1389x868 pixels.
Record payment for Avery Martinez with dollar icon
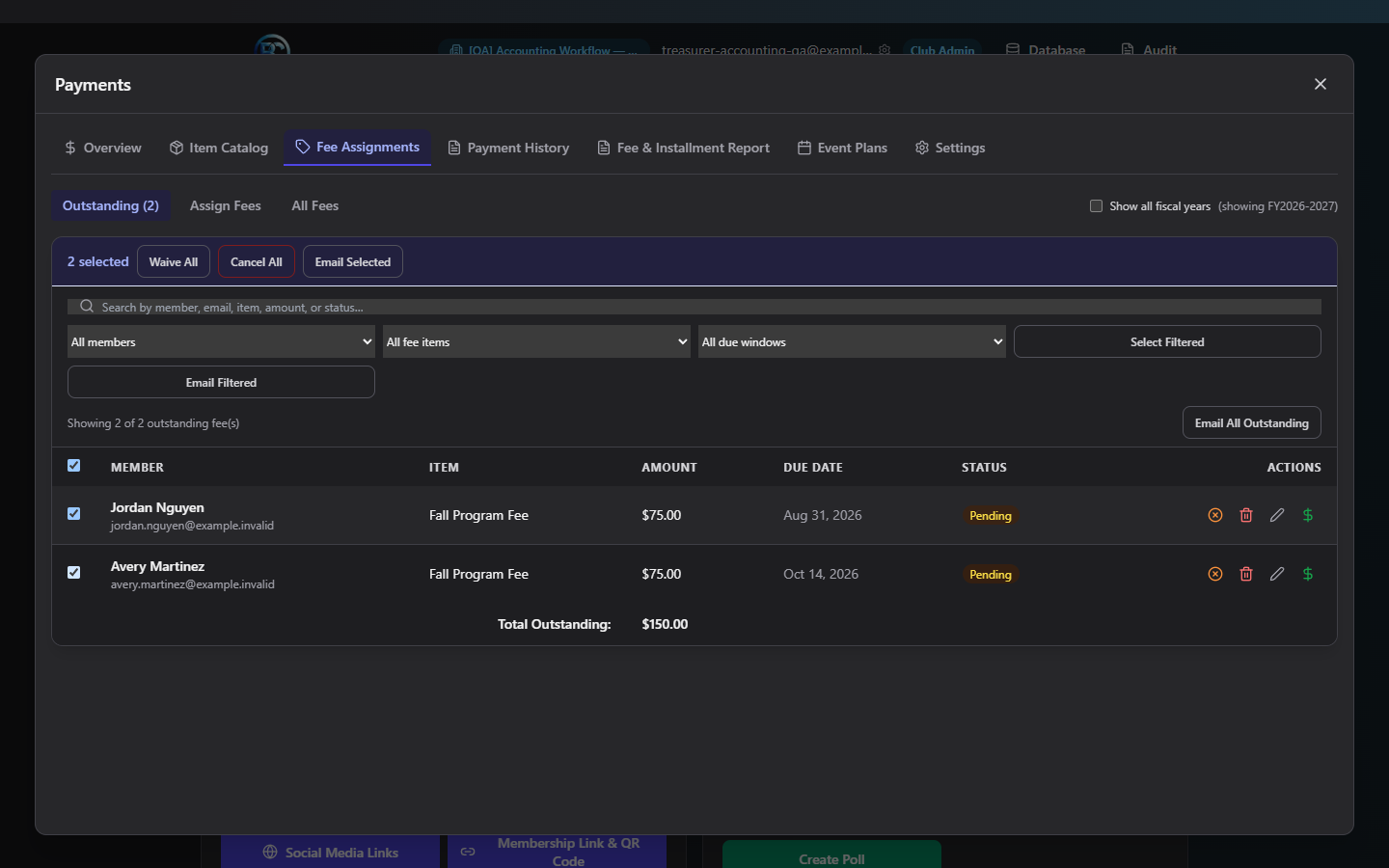pos(1308,574)
